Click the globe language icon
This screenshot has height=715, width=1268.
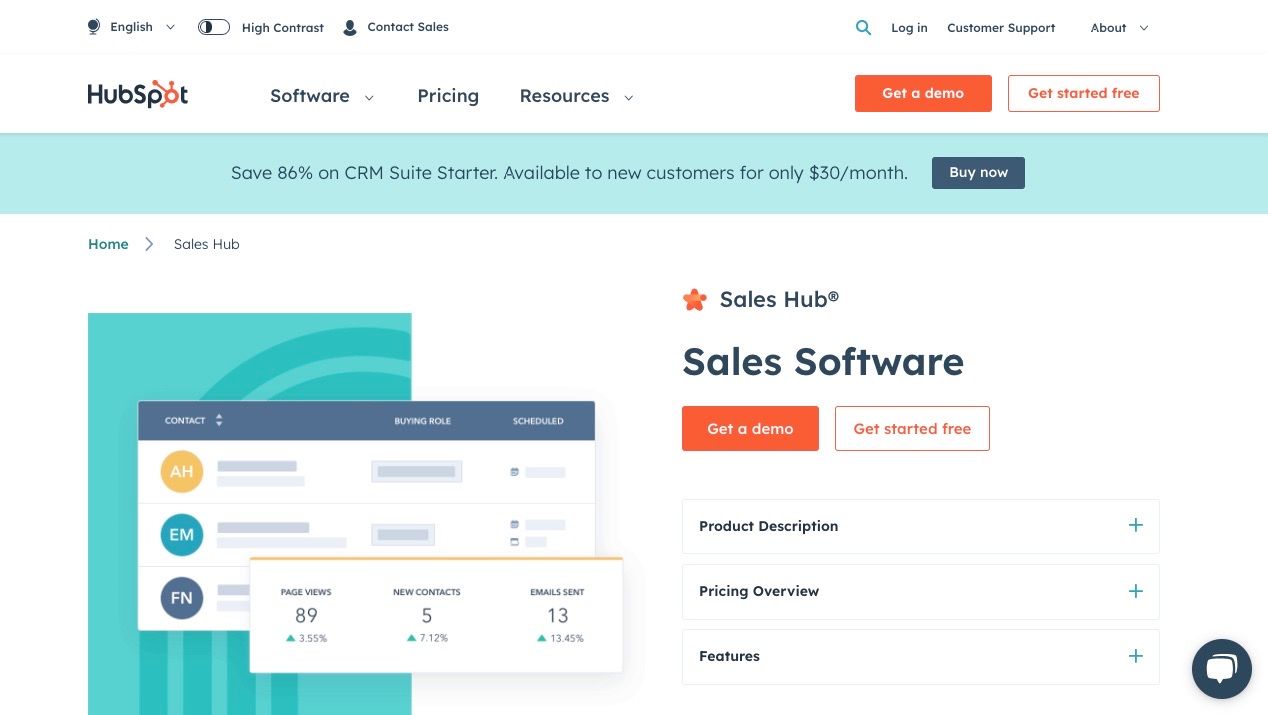[x=94, y=27]
